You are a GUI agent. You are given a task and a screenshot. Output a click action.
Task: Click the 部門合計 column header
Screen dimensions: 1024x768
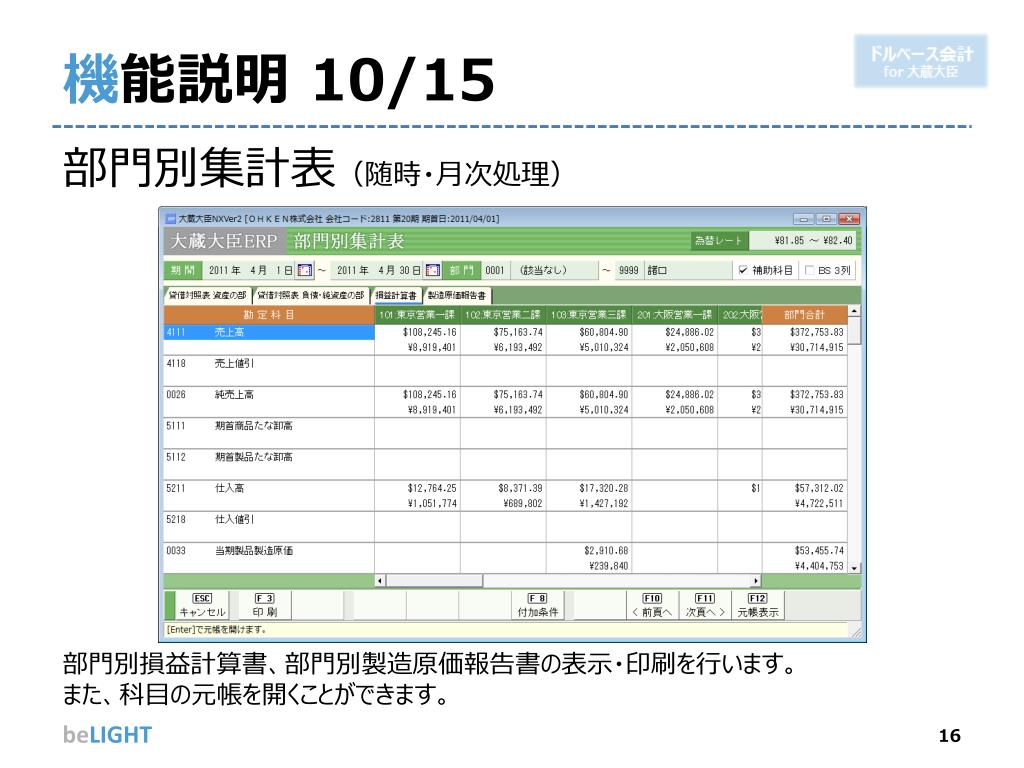(x=805, y=315)
